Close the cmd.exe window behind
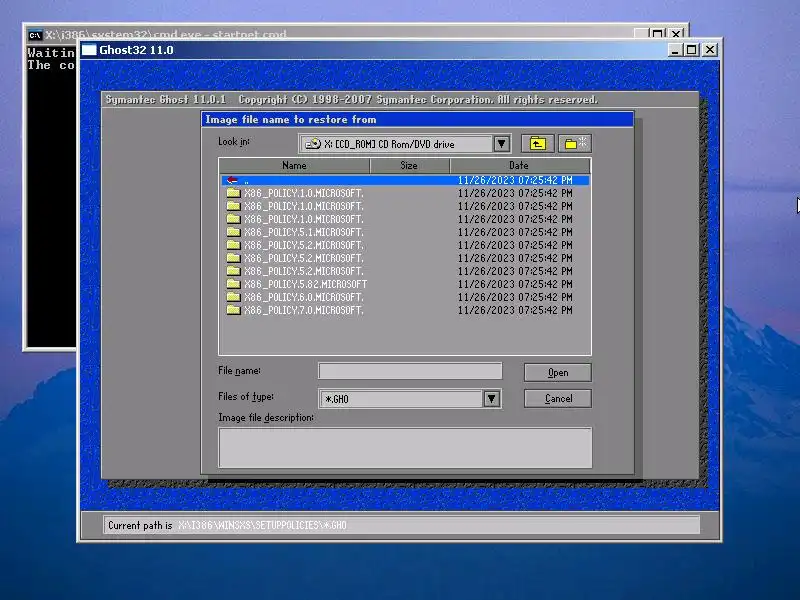 click(676, 34)
